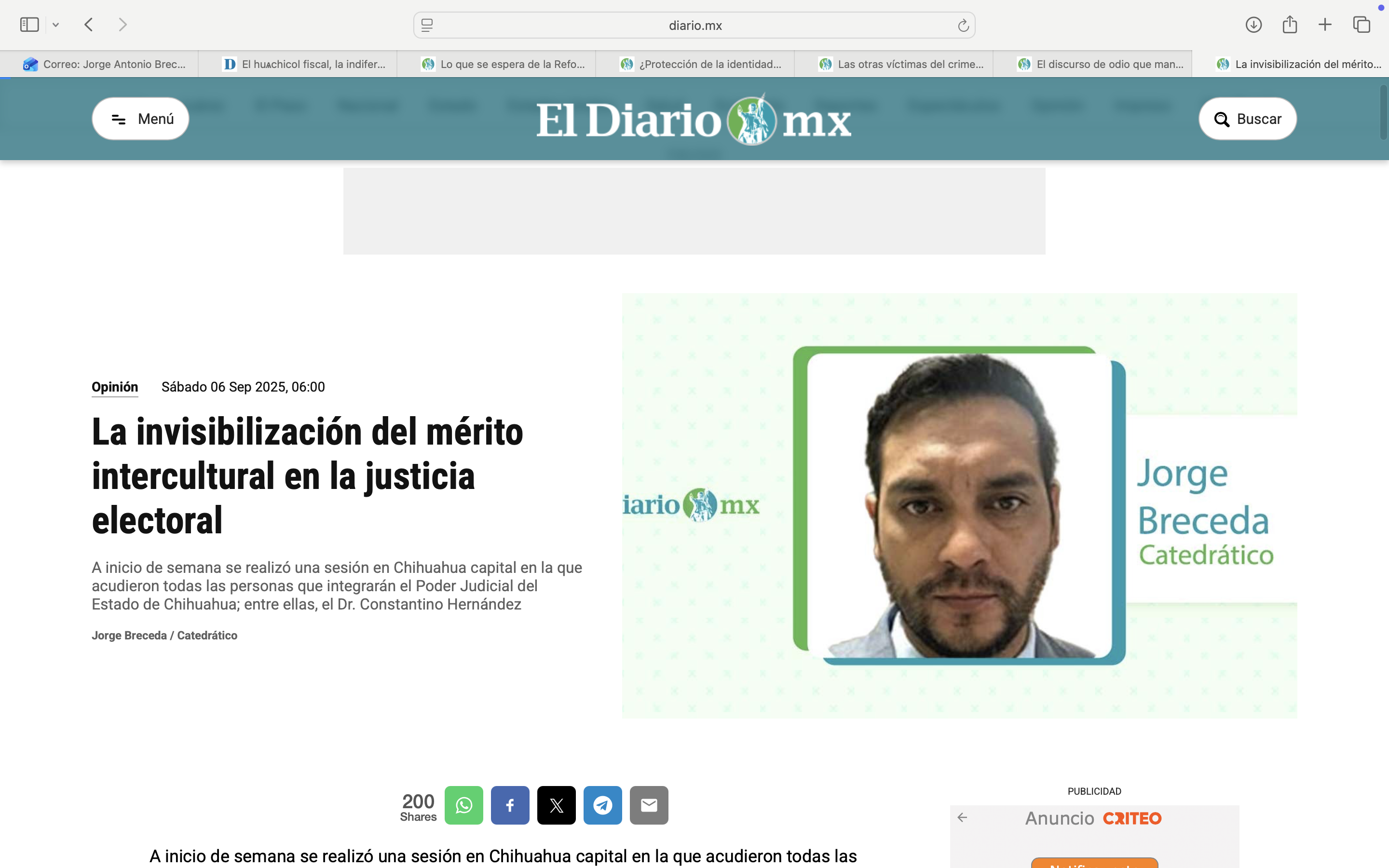Share article on X (Twitter)

pyautogui.click(x=556, y=805)
